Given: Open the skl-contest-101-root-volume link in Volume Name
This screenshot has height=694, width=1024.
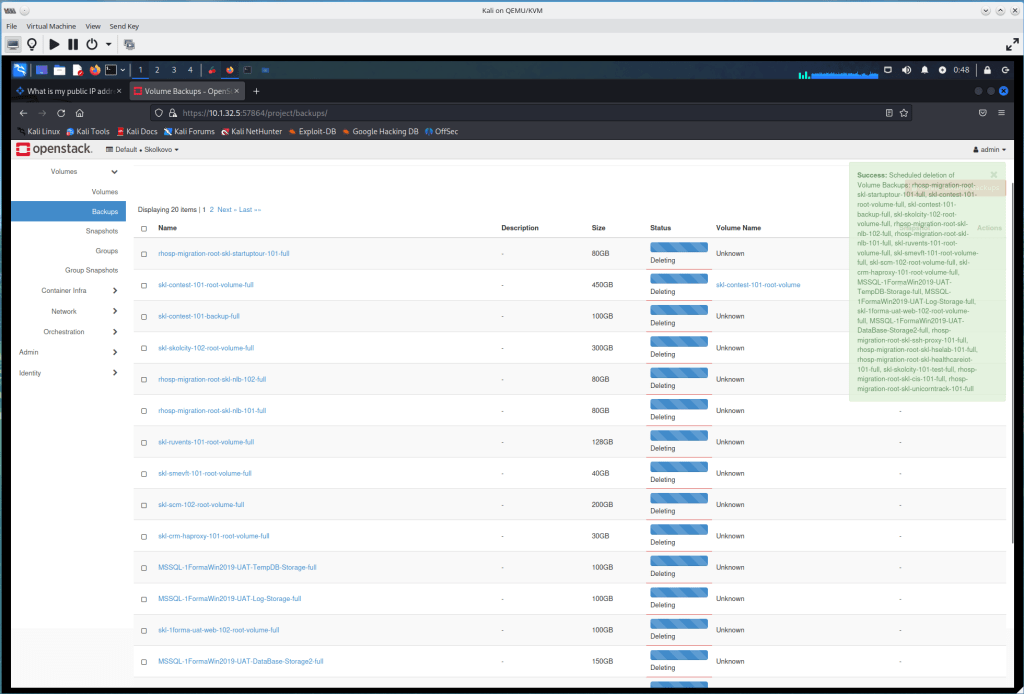Looking at the screenshot, I should pyautogui.click(x=757, y=285).
